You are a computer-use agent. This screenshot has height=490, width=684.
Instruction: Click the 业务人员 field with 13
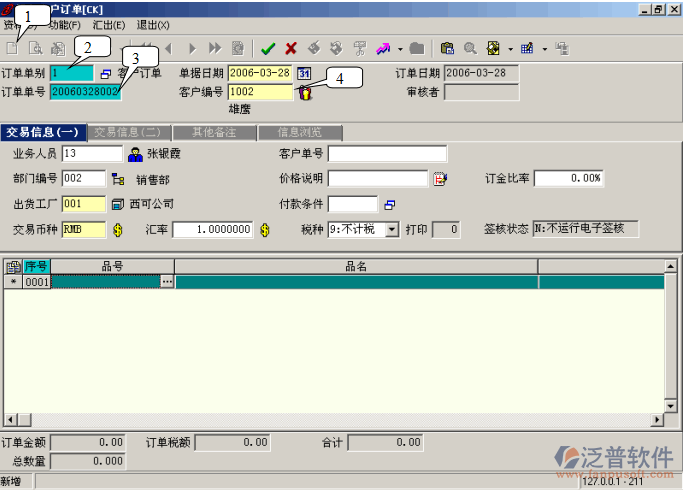tap(92, 154)
